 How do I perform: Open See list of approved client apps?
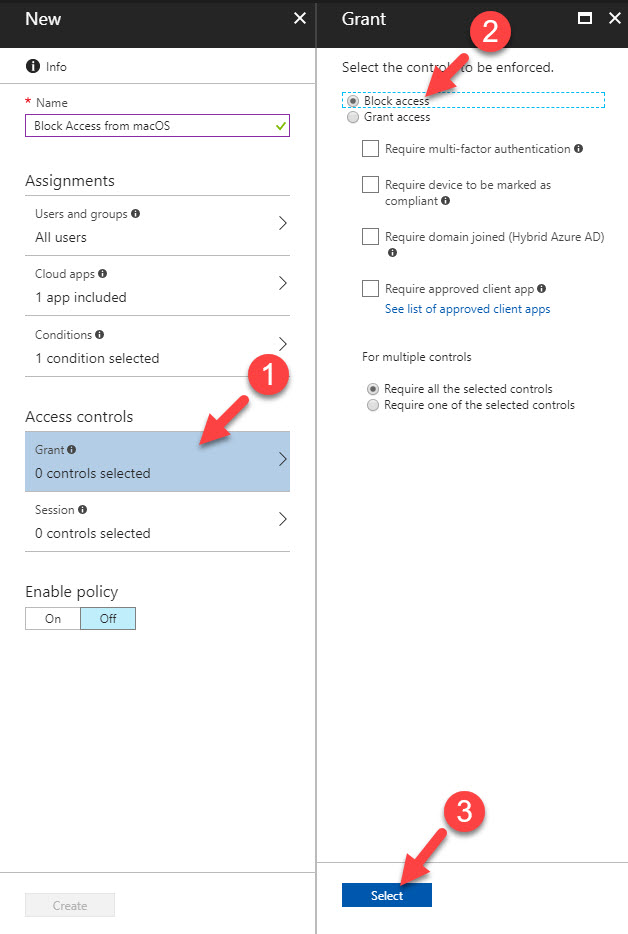click(467, 309)
